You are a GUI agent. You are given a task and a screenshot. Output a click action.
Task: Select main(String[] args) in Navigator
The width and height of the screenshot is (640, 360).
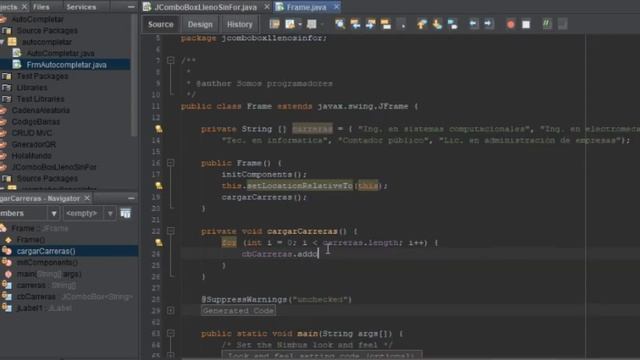[x=49, y=274]
